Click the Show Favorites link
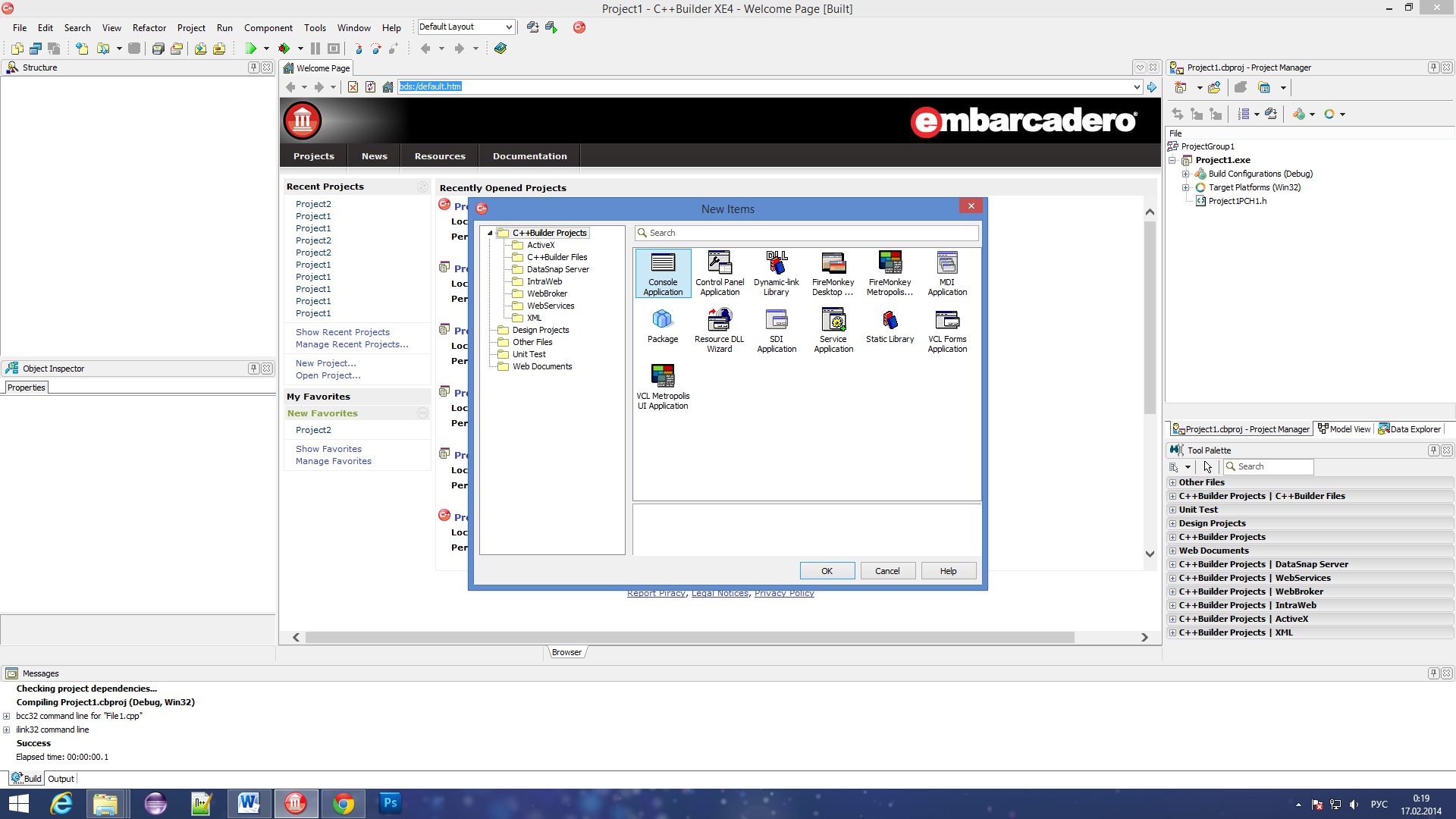Viewport: 1456px width, 819px height. [328, 450]
